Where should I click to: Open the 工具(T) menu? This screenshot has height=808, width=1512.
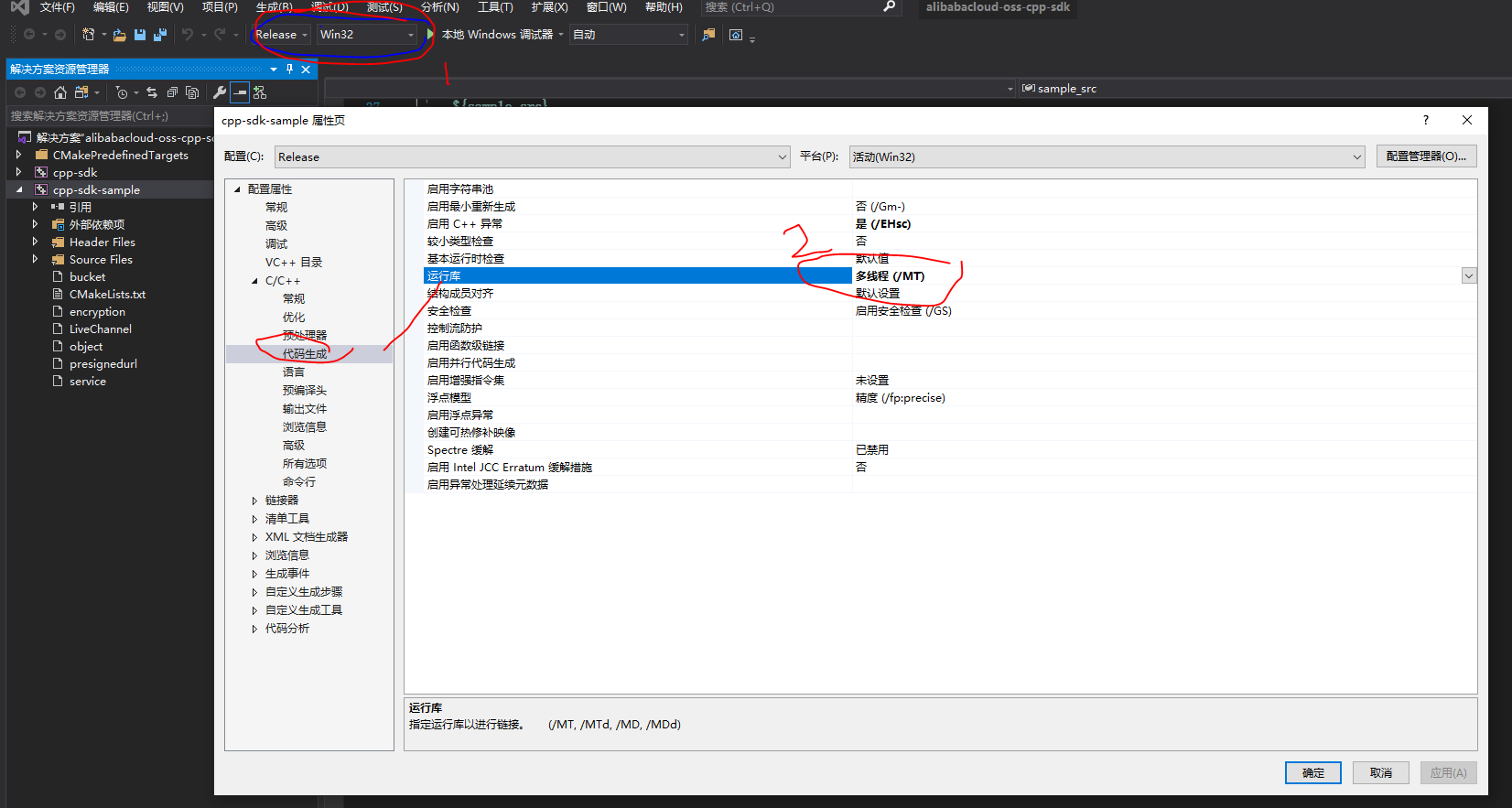(495, 7)
